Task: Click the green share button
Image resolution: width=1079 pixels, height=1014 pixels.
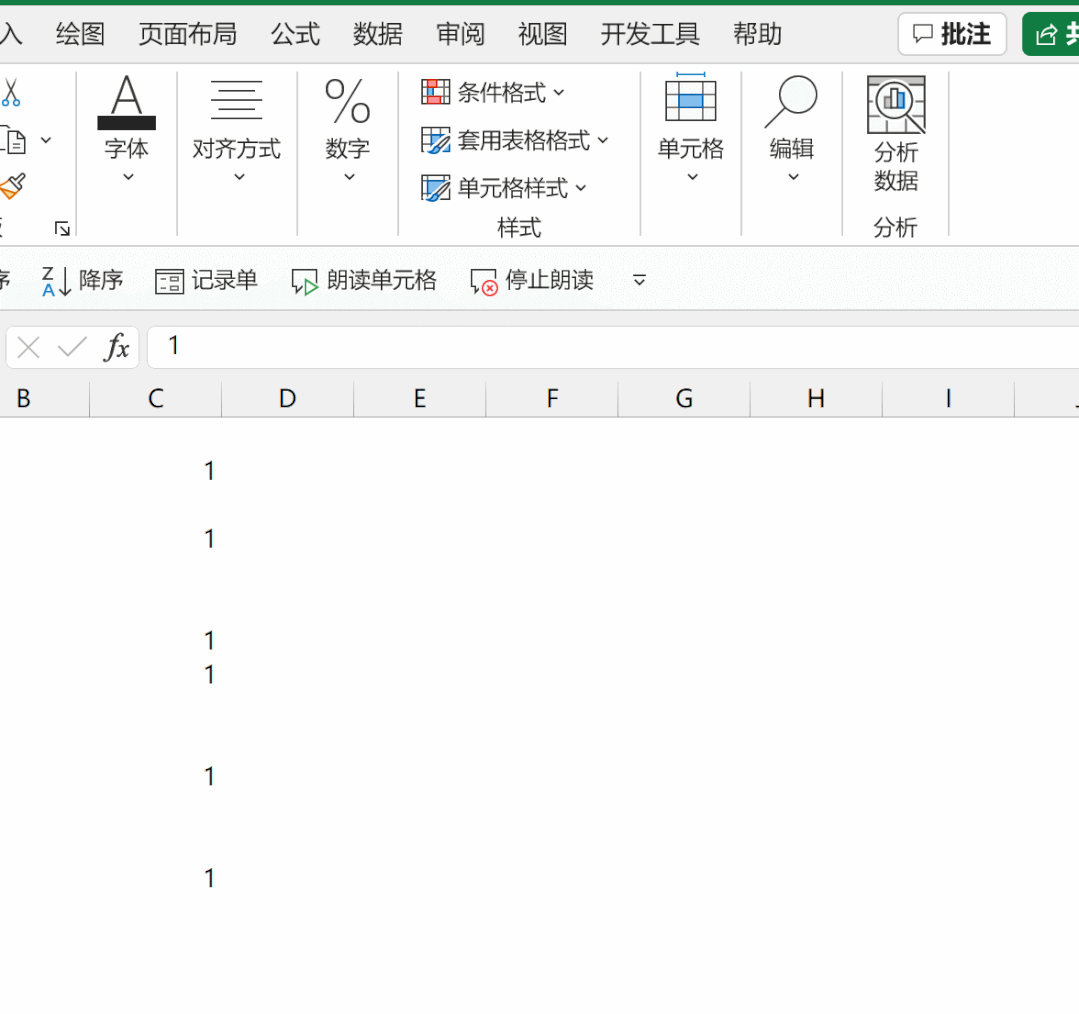Action: pyautogui.click(x=1051, y=34)
